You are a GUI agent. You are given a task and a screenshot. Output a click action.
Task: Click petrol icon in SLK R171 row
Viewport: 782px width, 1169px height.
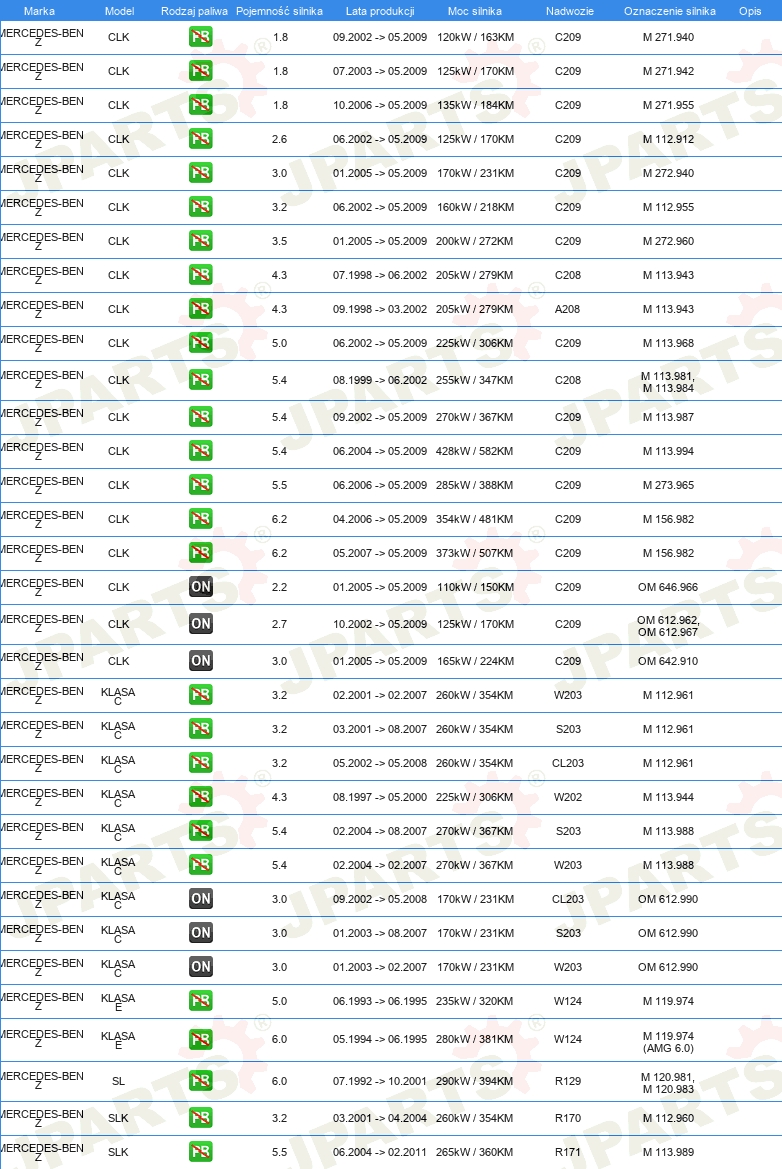click(x=201, y=1152)
